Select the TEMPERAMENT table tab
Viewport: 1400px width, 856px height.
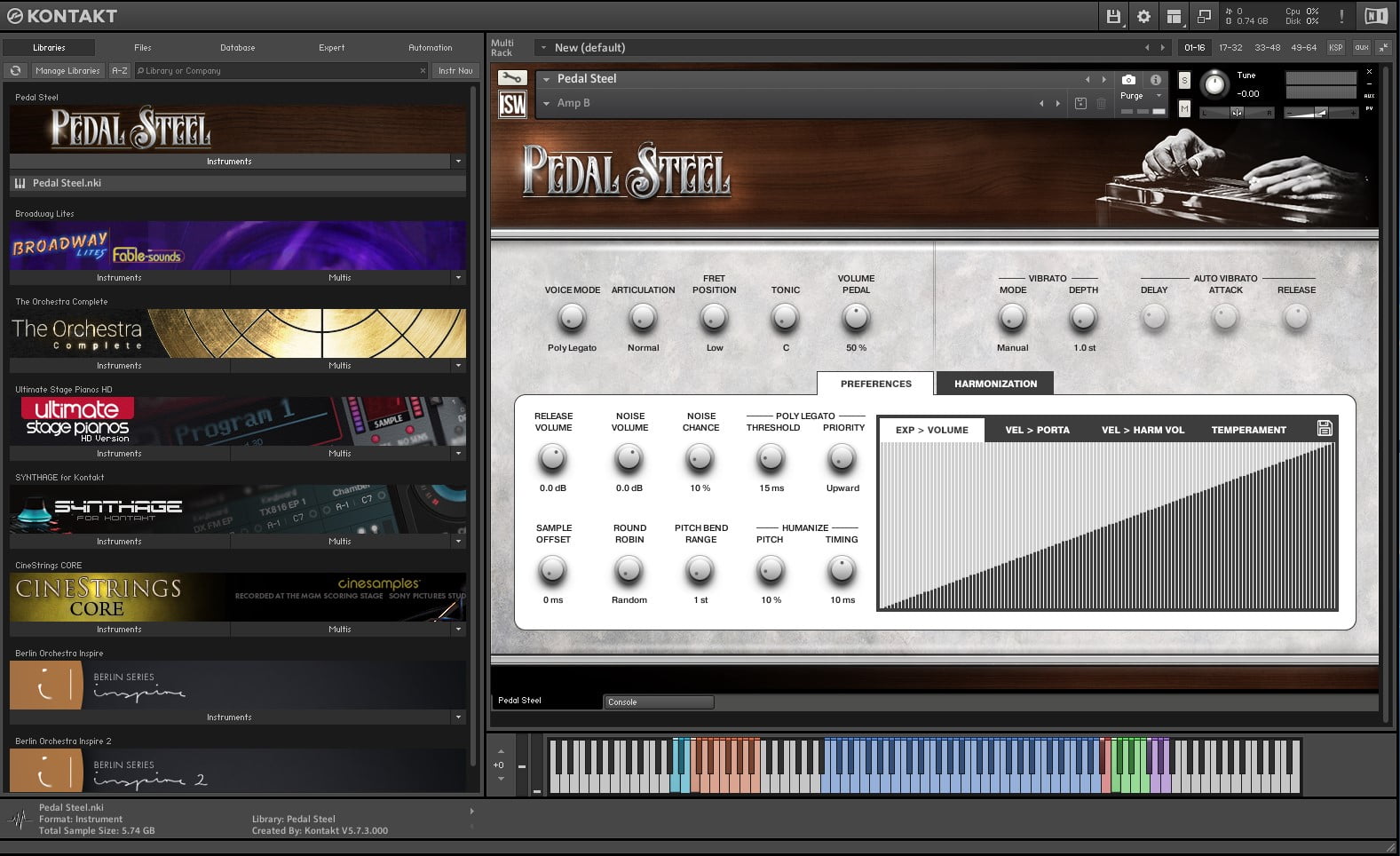(1248, 430)
